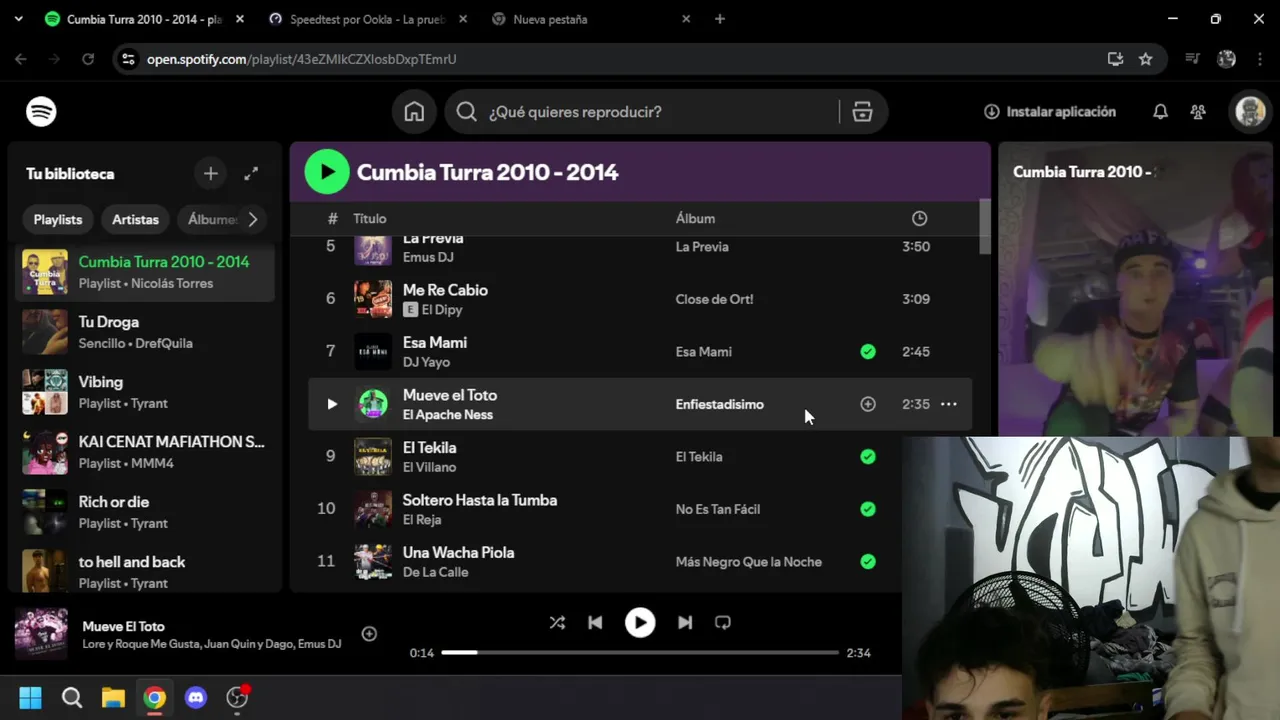Click the search magnifier icon in Spotify

[x=466, y=112]
